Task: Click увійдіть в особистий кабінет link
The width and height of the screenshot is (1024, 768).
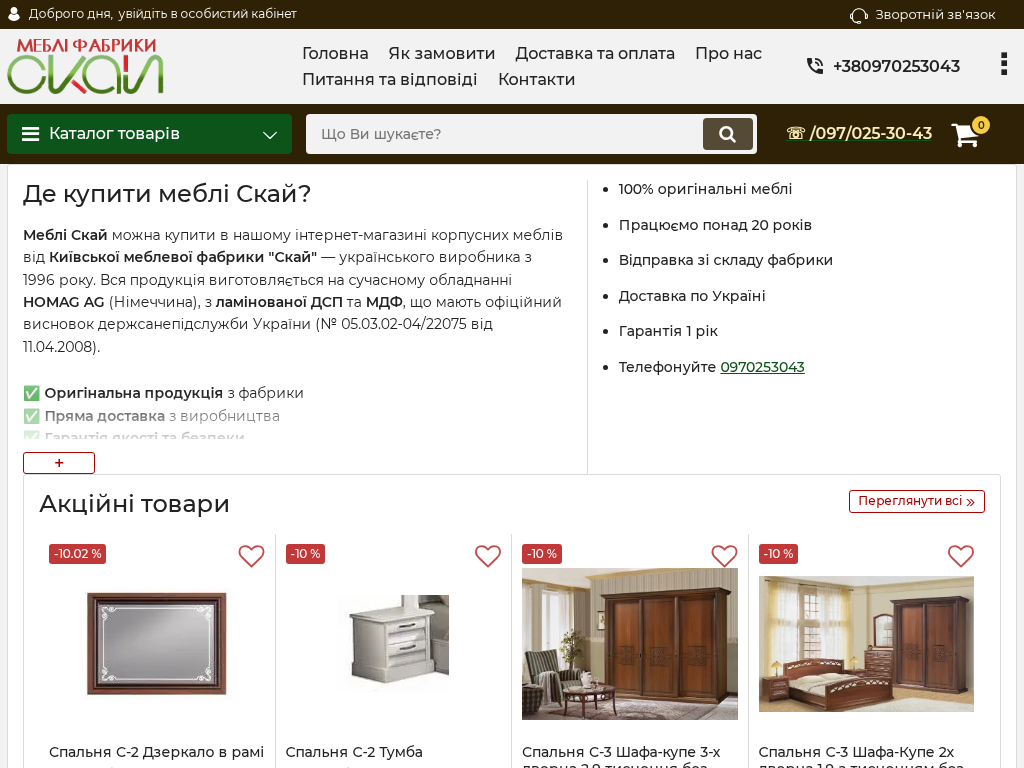Action: 207,14
